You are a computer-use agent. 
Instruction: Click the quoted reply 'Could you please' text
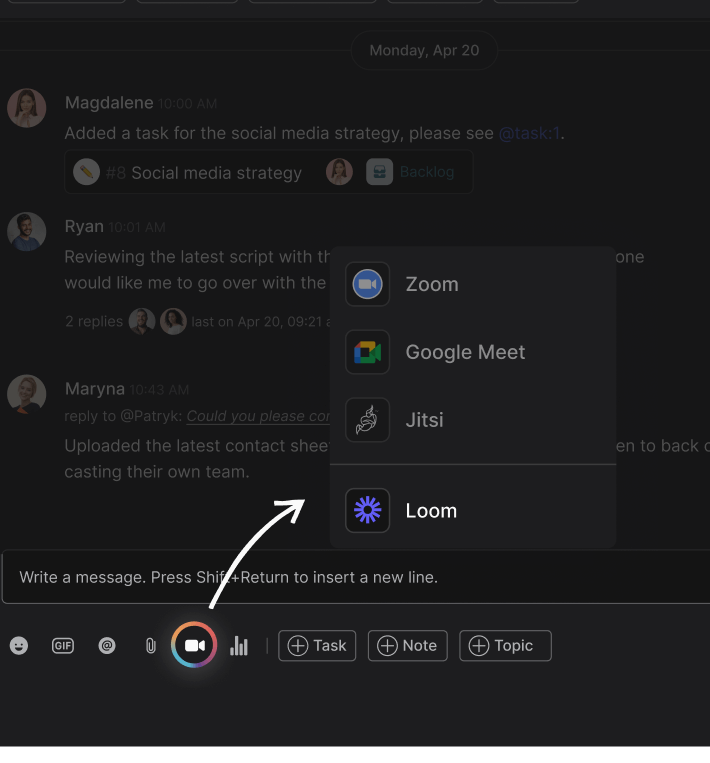(258, 417)
